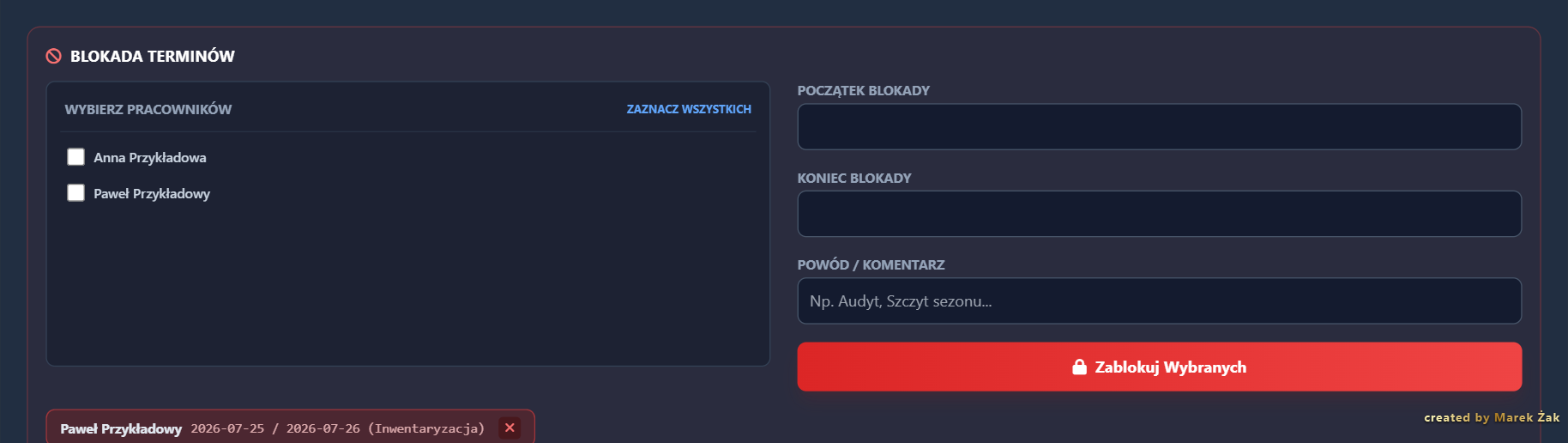Click the Blokada Terminów section title
This screenshot has width=1568, height=443.
(153, 56)
